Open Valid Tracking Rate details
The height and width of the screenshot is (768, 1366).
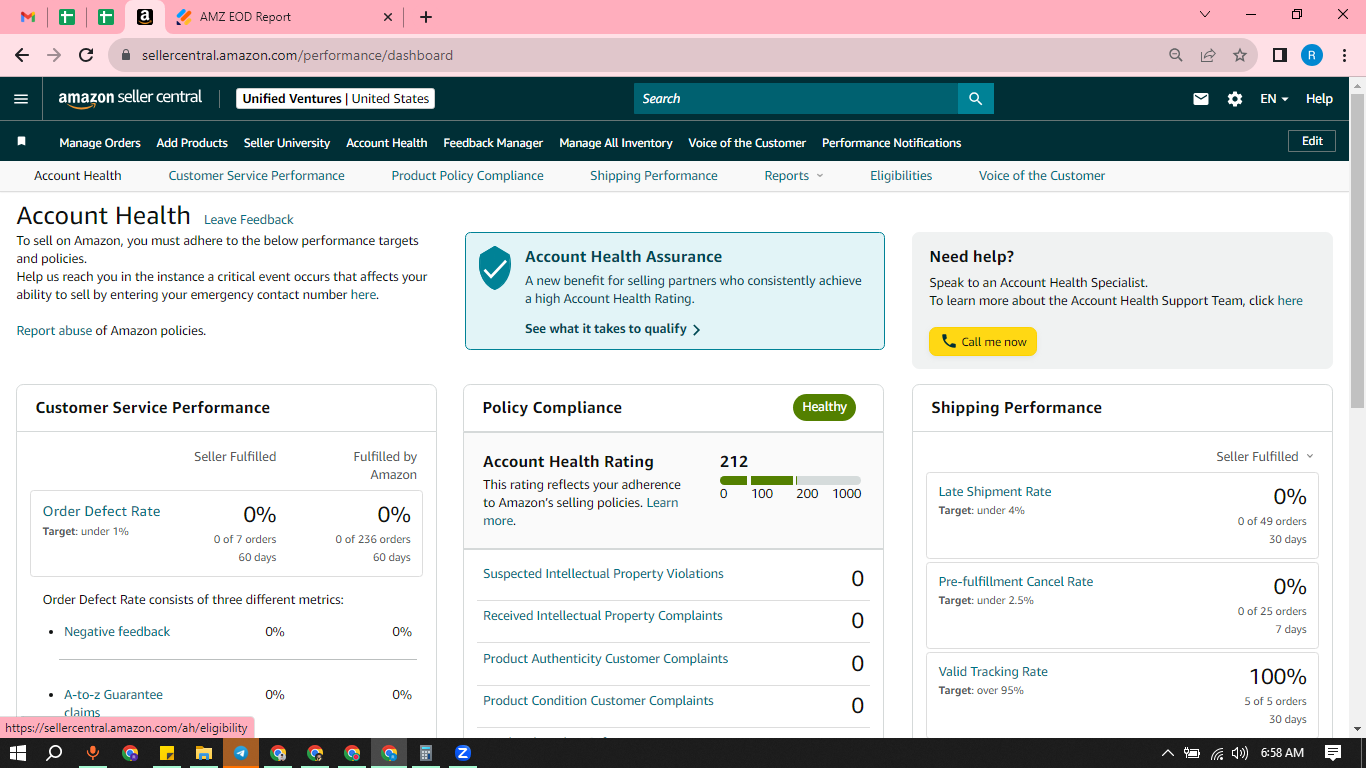pyautogui.click(x=993, y=672)
